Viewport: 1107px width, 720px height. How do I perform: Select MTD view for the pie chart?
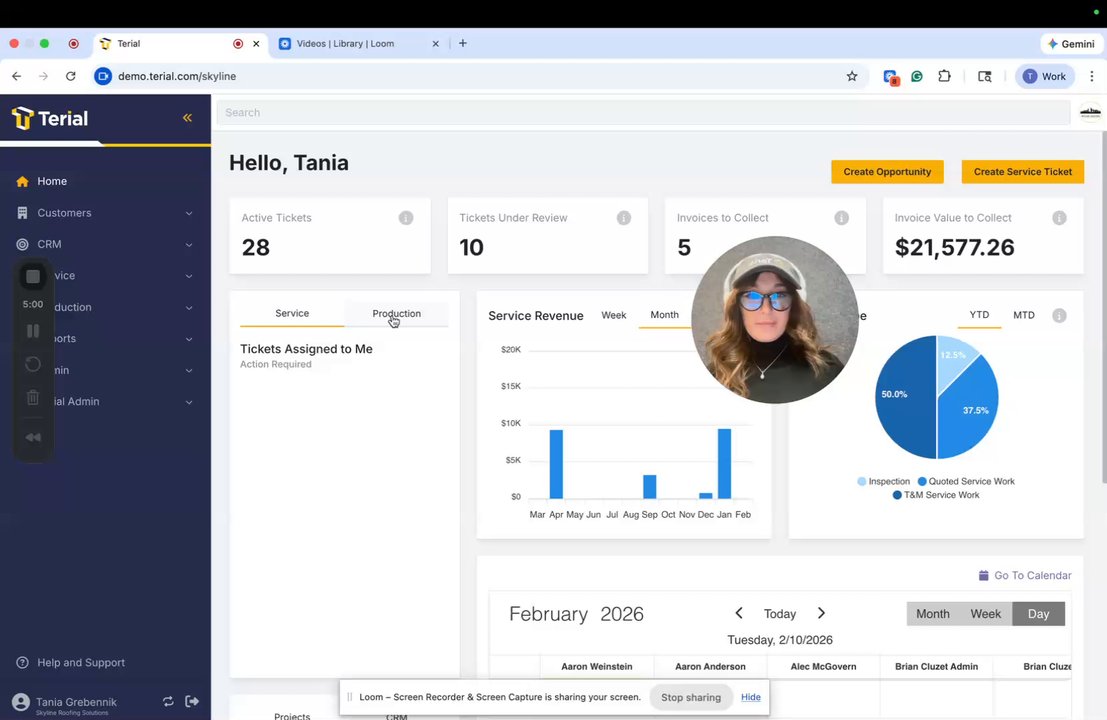[x=1024, y=315]
